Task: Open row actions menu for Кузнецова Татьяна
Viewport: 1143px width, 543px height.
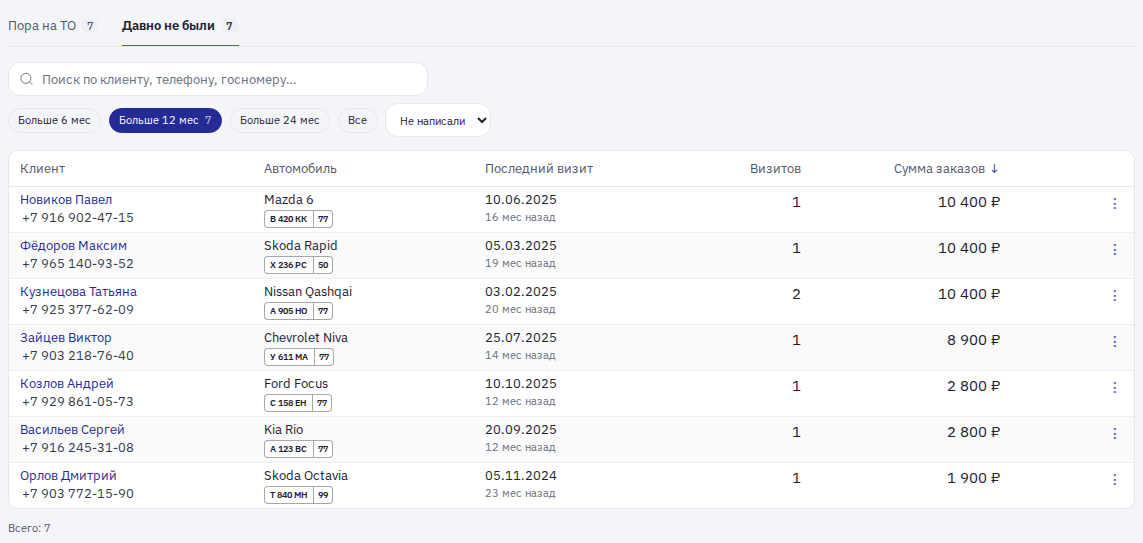Action: coord(1114,296)
